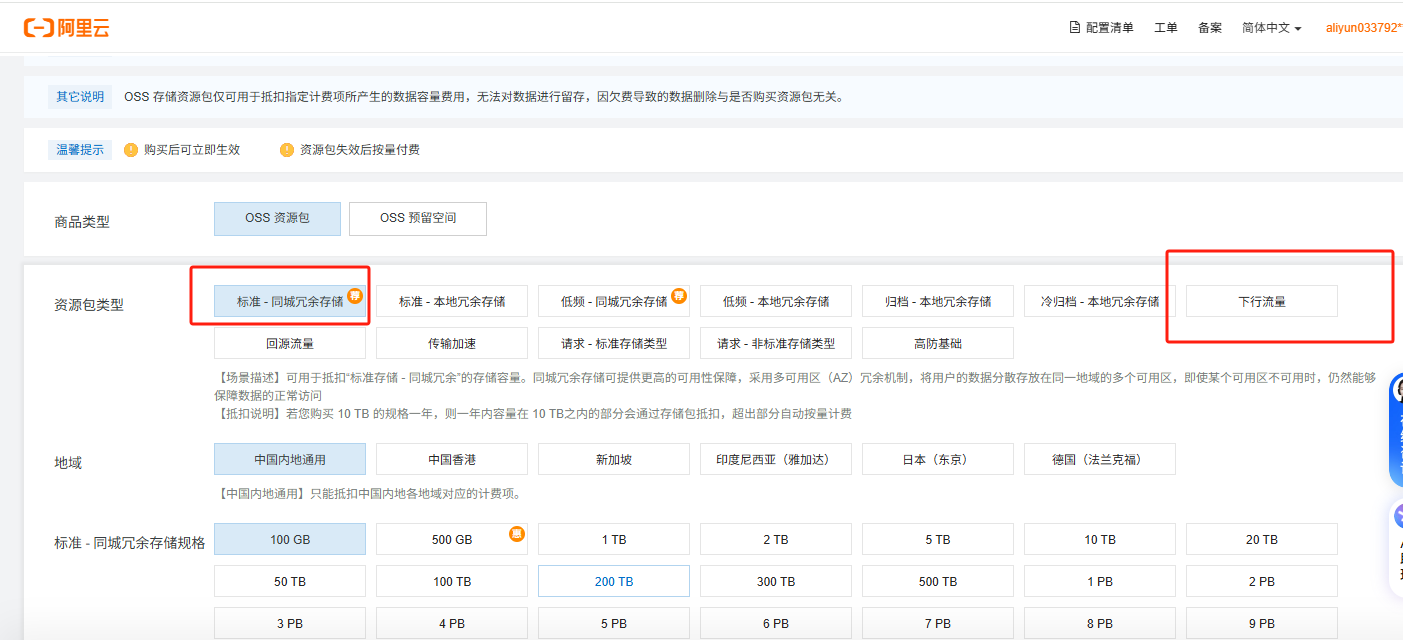Choose the 300 TB specification
The image size is (1403, 640).
[776, 581]
